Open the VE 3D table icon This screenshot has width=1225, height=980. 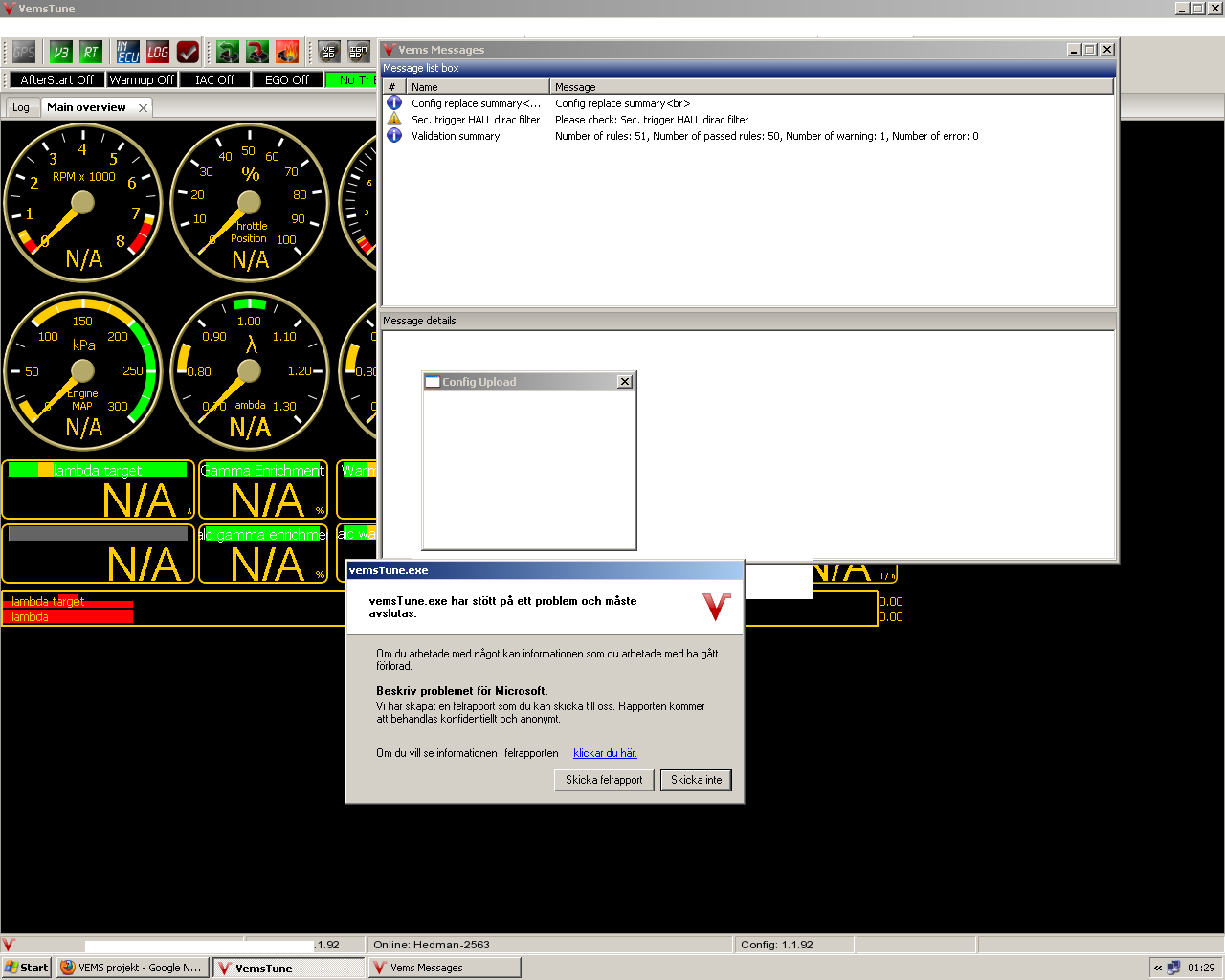(x=329, y=52)
